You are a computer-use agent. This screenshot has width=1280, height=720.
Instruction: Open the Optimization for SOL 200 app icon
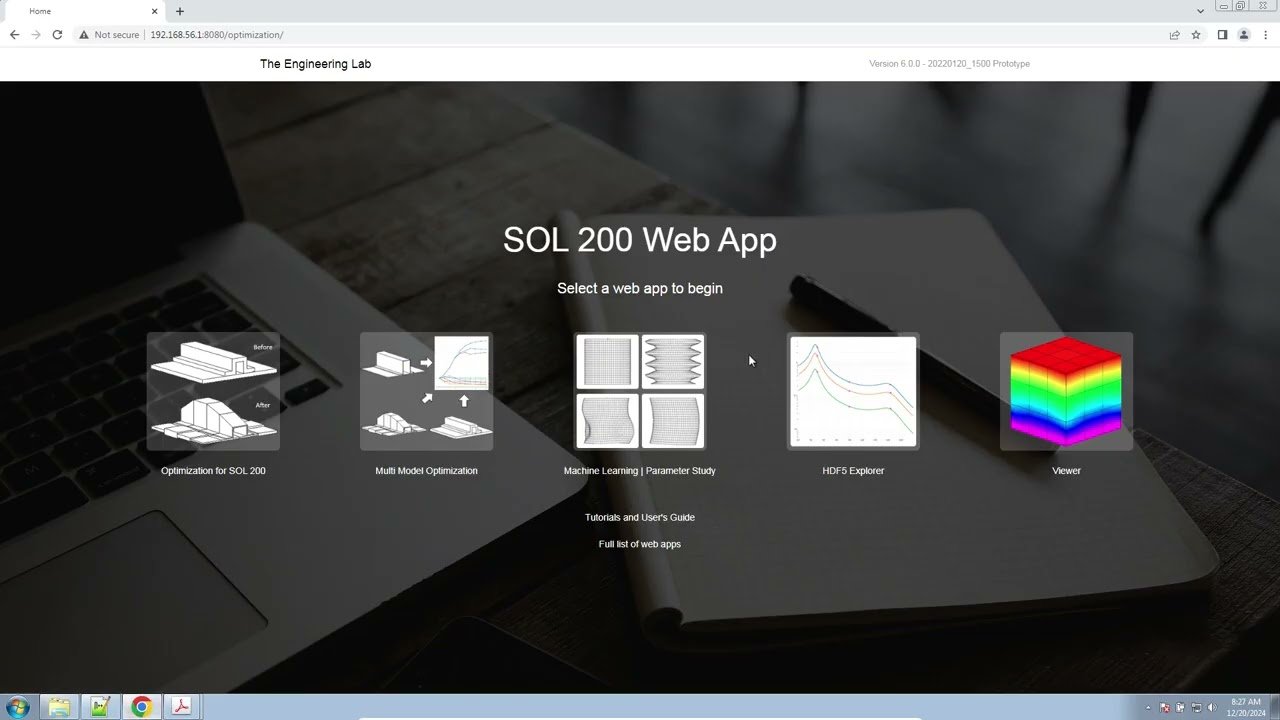click(x=213, y=391)
